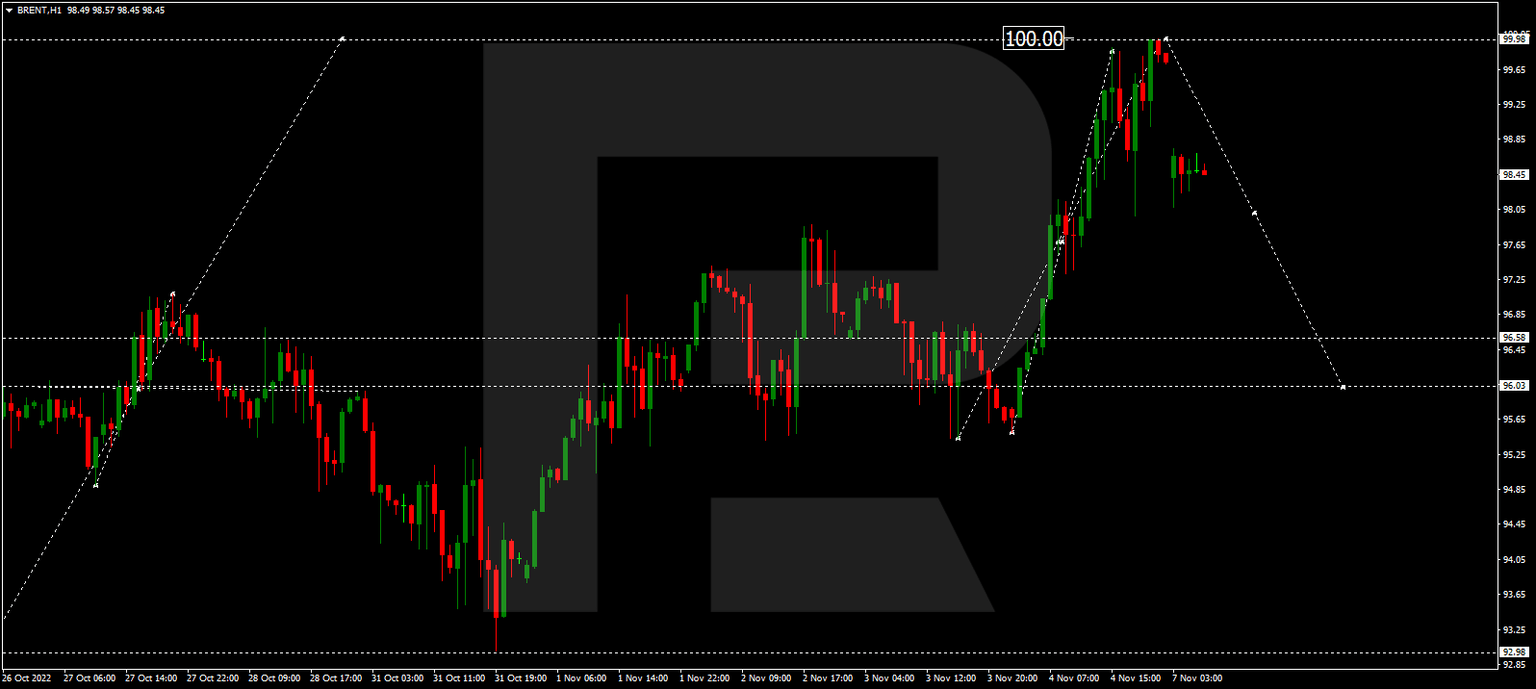Viewport: 1536px width, 689px height.
Task: Click the 97.65 price axis value
Action: (1514, 245)
